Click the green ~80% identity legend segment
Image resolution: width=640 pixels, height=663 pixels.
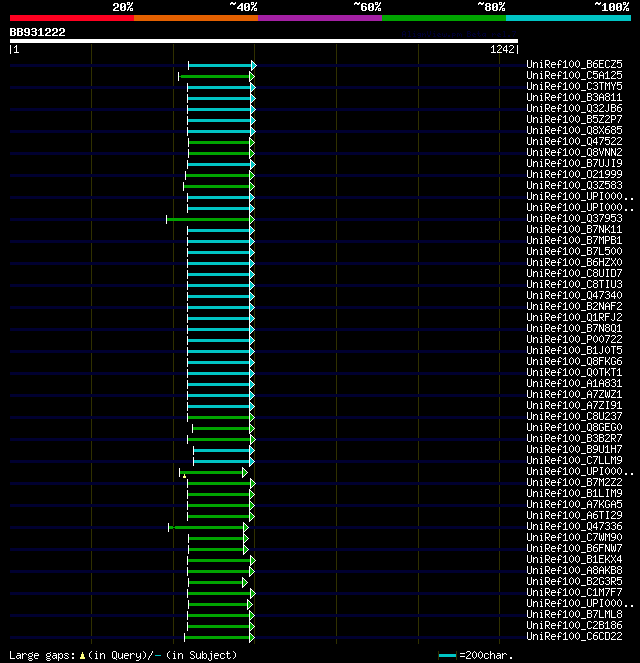[x=444, y=18]
